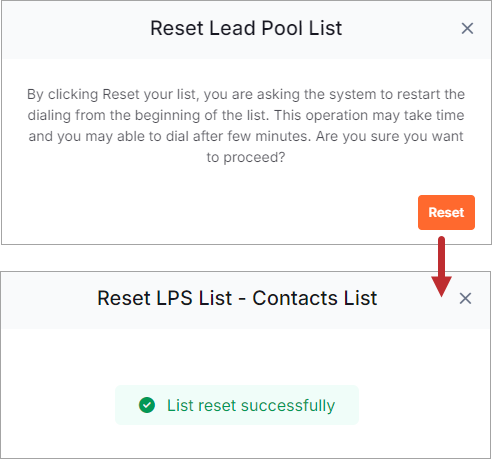
Task: Click the line starting "dialing from the beginning"
Action: coord(246,115)
